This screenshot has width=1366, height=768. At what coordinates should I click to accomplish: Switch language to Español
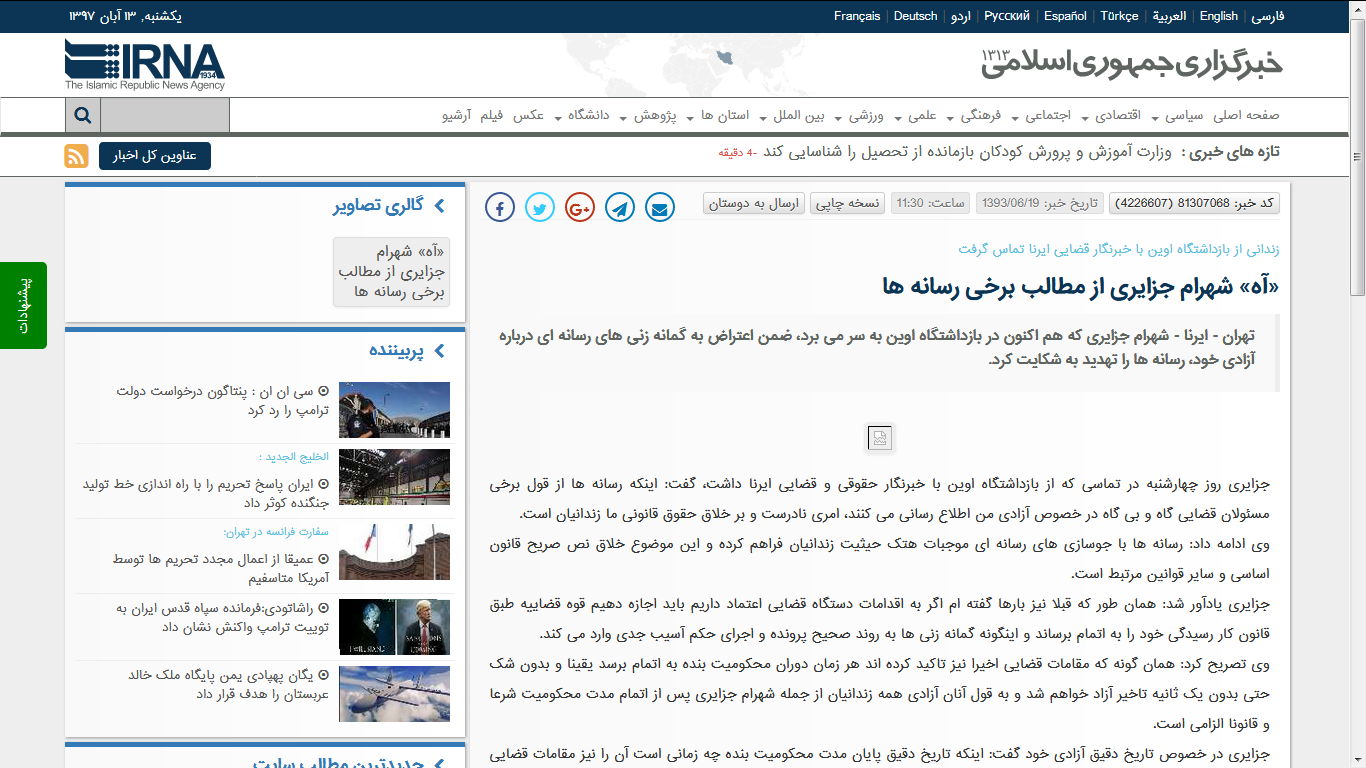tap(1065, 16)
